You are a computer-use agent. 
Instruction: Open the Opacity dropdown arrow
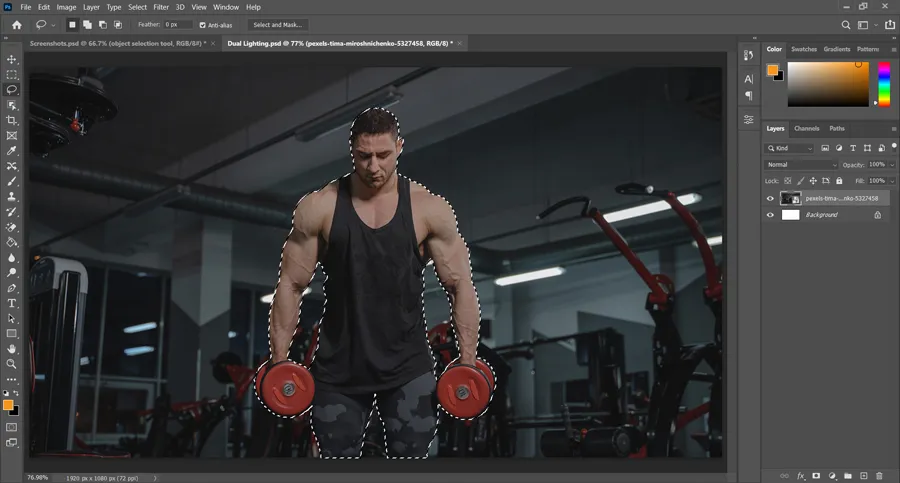tap(891, 164)
